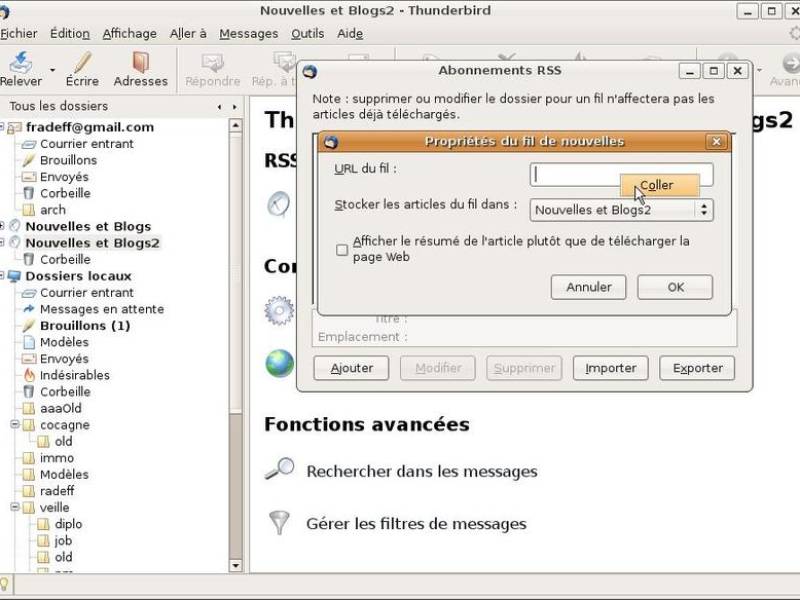Open the Affichage menu
800x600 pixels.
(130, 34)
